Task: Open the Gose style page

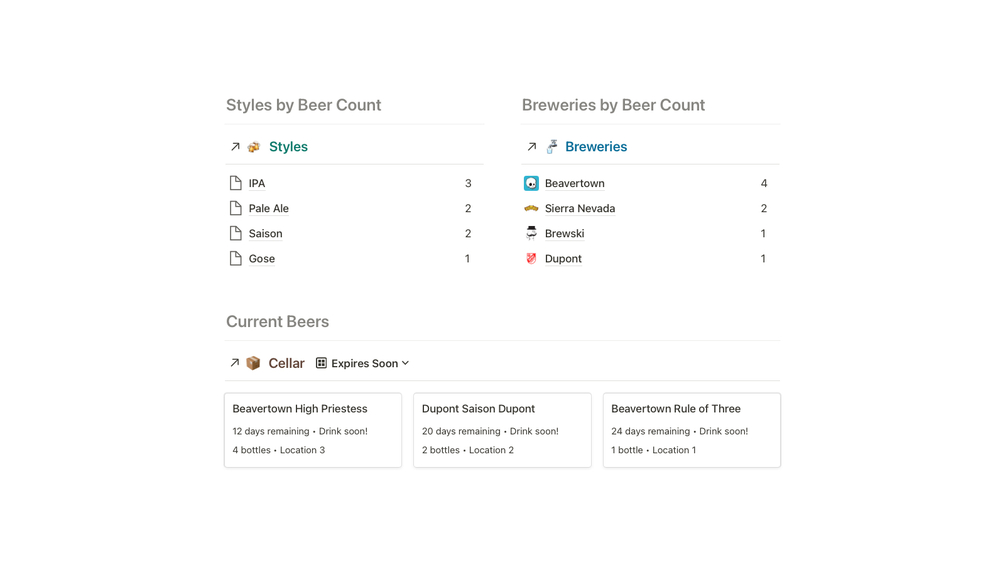Action: click(x=261, y=259)
